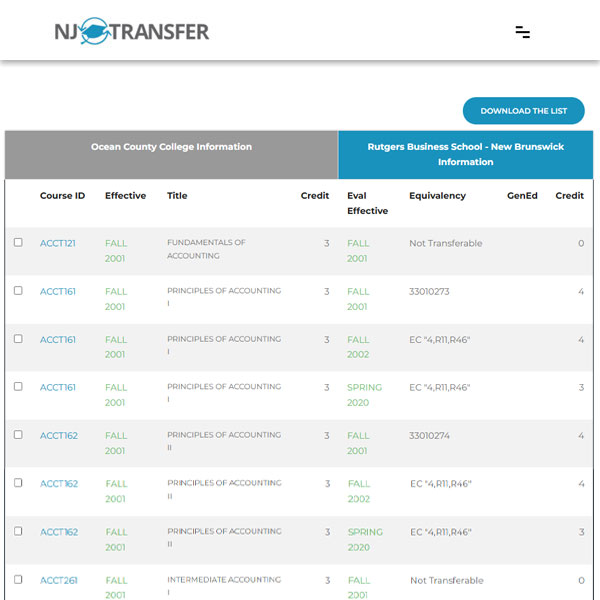The image size is (600, 600).
Task: Click the Ocean County College Information header
Action: (x=171, y=155)
